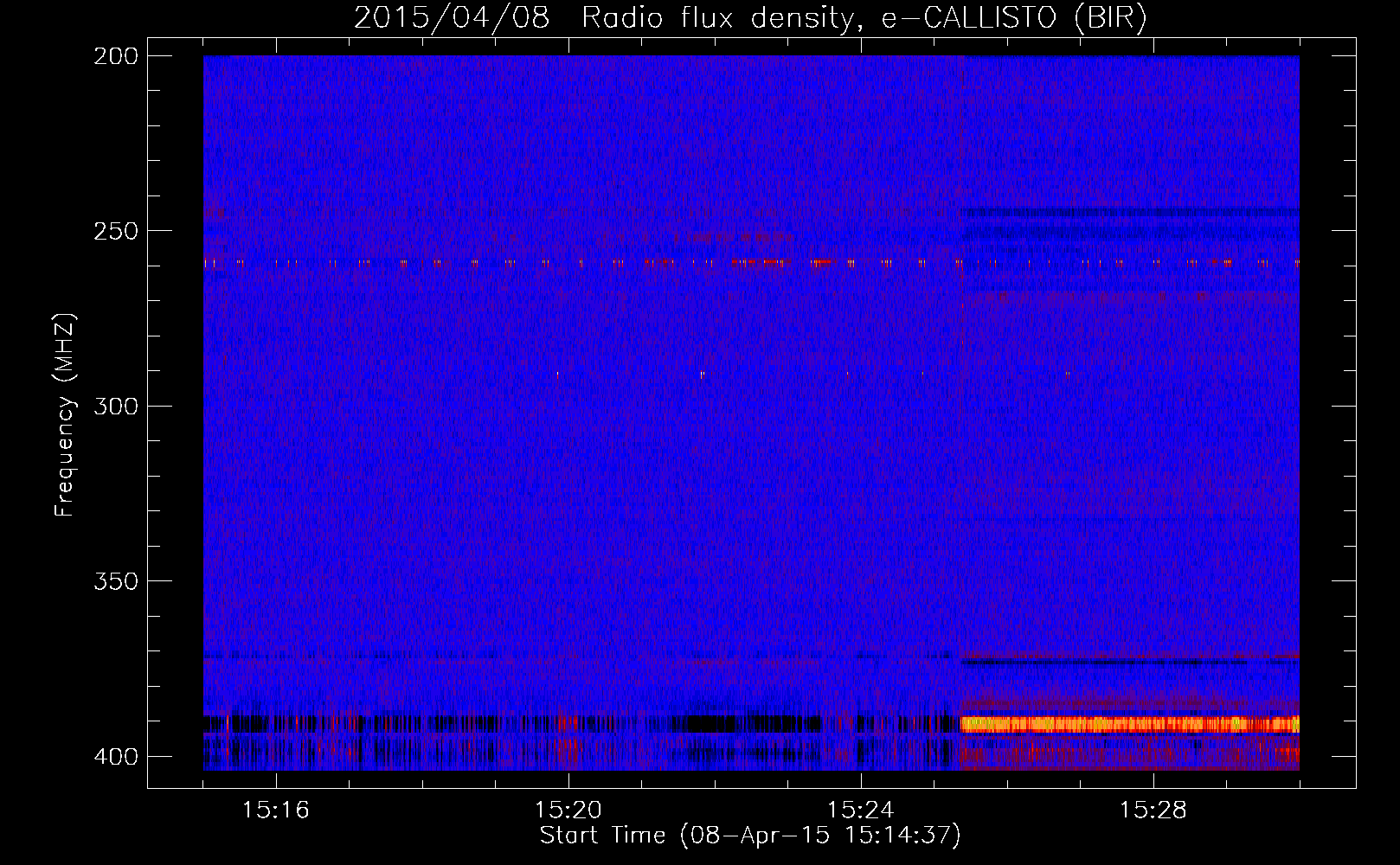This screenshot has width=1400, height=865.
Task: Click the 15:20 time tick label
Action: click(568, 811)
